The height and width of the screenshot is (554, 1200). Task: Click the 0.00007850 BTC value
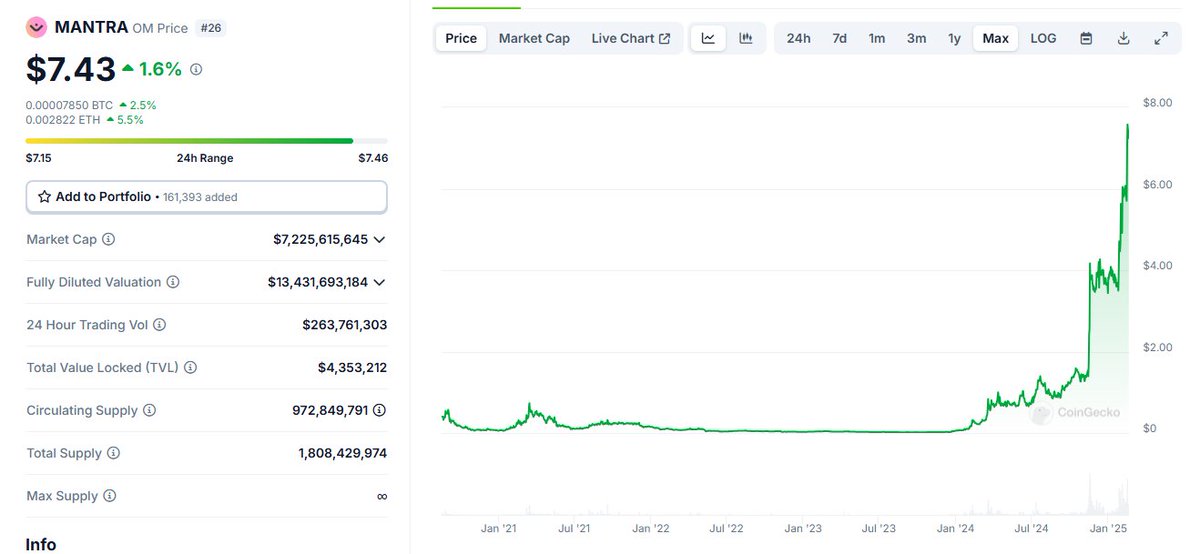[x=69, y=105]
